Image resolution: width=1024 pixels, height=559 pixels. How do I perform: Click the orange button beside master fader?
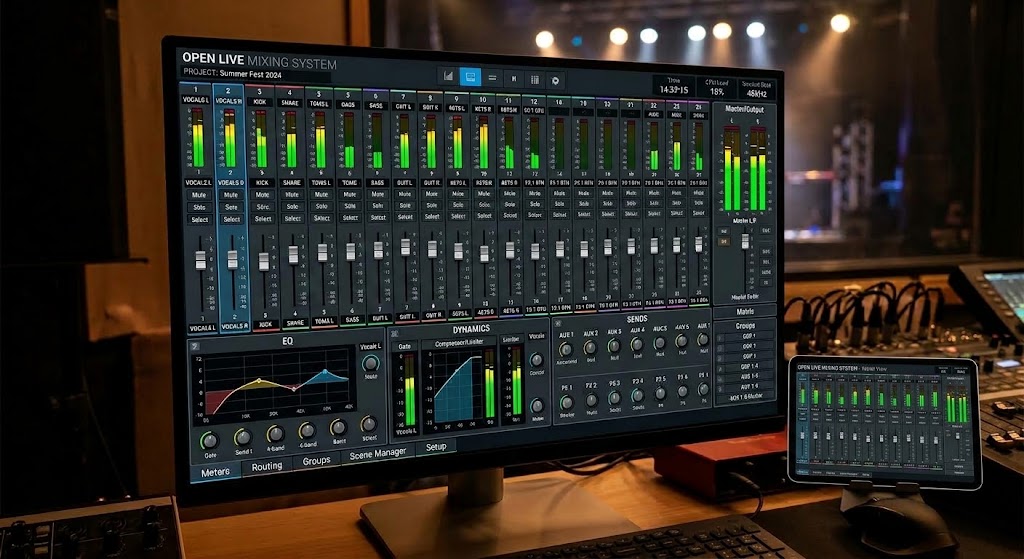click(x=724, y=242)
